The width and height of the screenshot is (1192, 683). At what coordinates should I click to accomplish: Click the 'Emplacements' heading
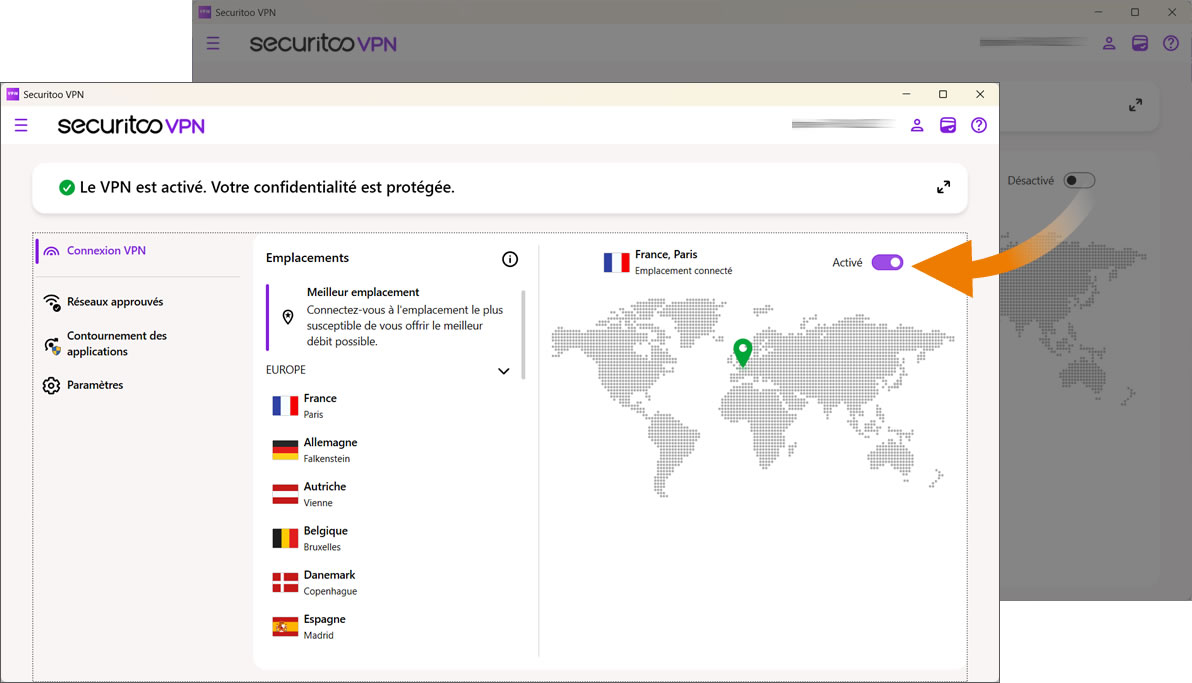point(307,258)
